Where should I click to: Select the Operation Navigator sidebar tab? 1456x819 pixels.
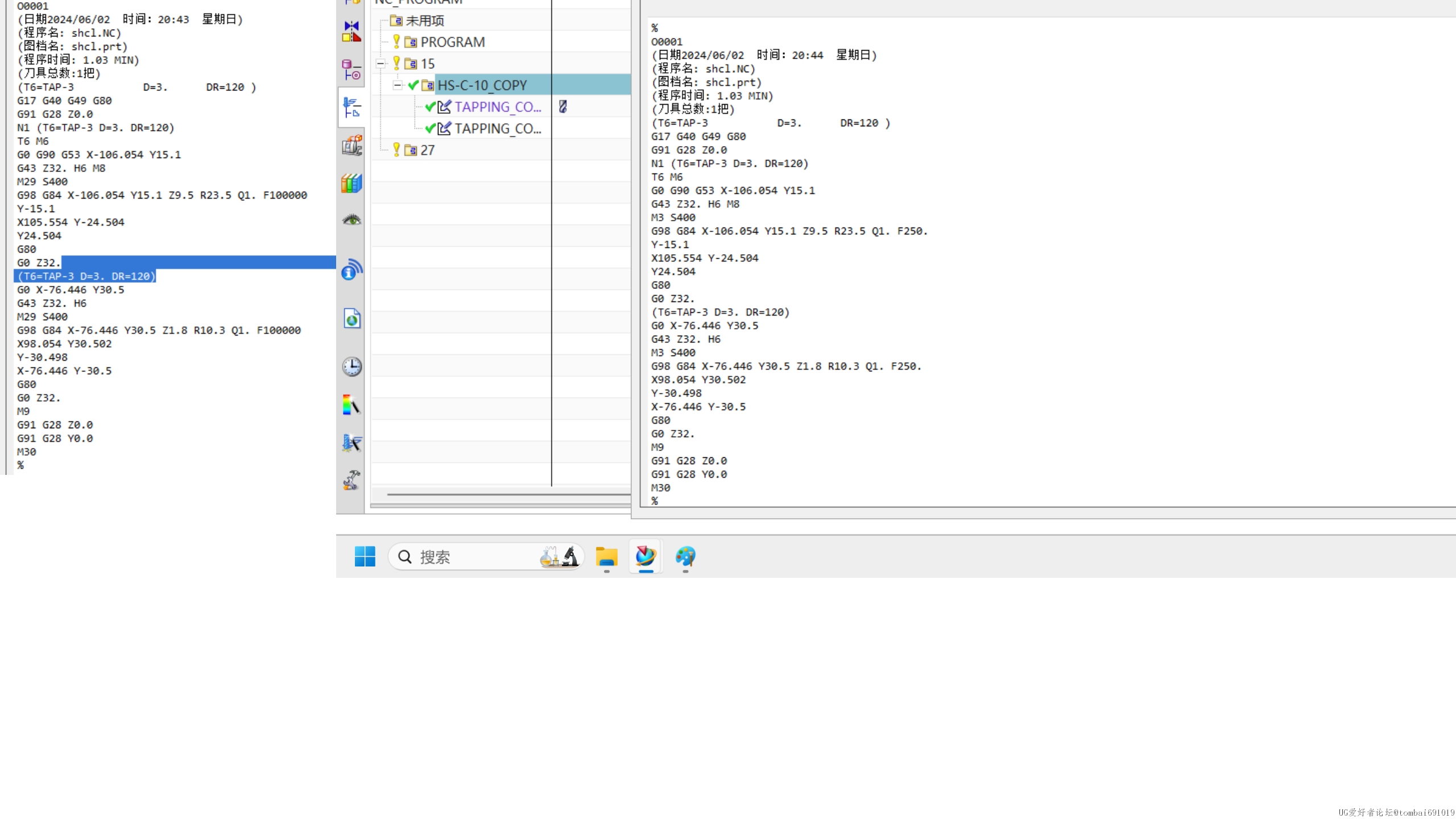point(351,107)
